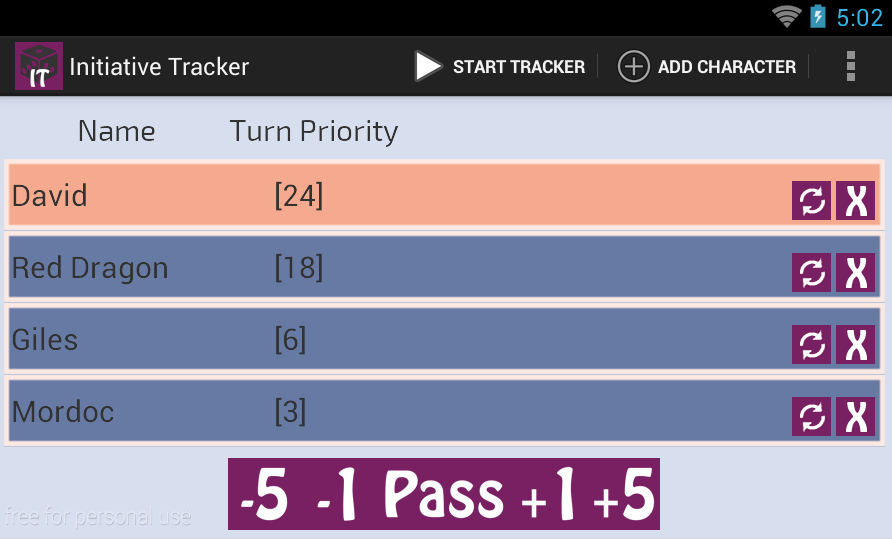Tap Pass to skip the turn
The width and height of the screenshot is (892, 539).
tap(444, 494)
